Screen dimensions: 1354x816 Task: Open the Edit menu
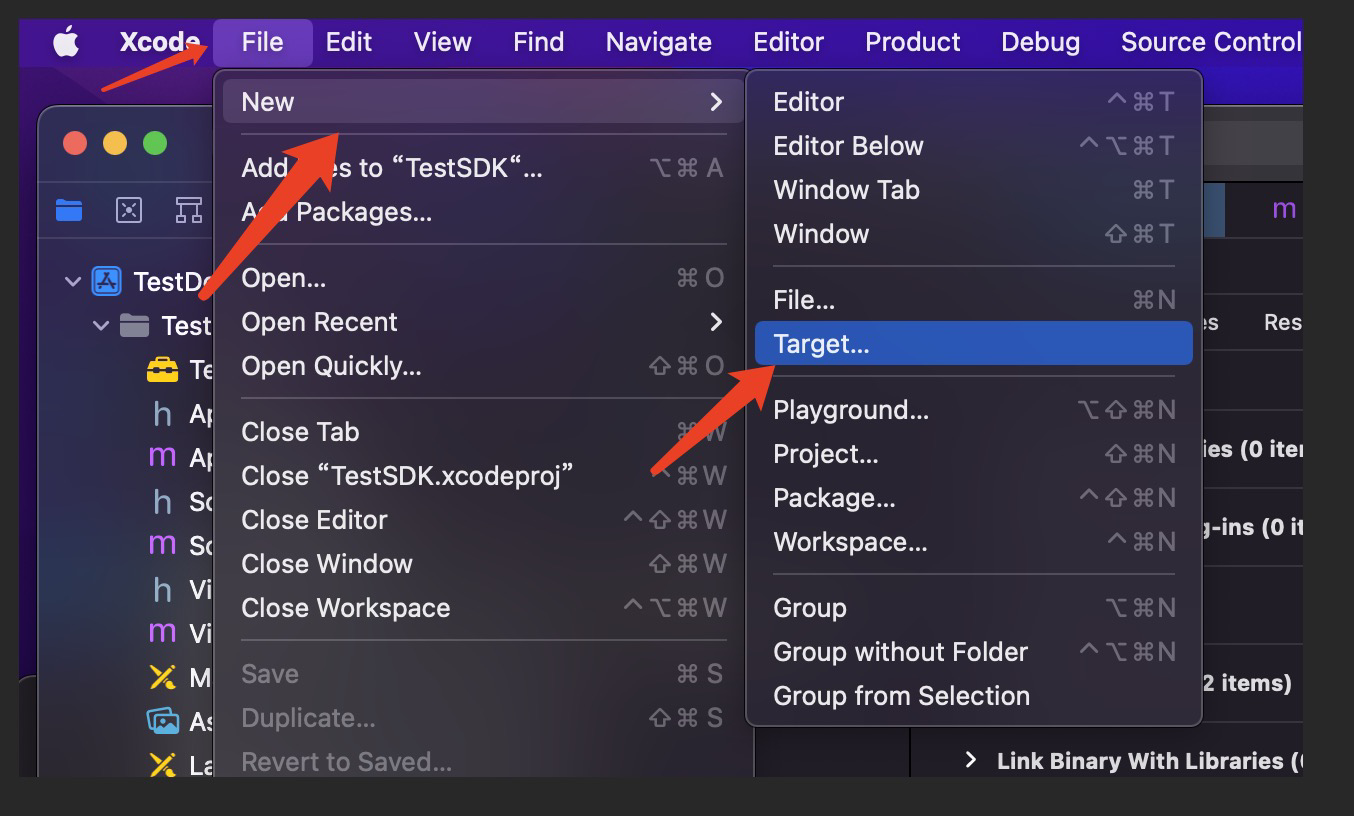tap(349, 42)
